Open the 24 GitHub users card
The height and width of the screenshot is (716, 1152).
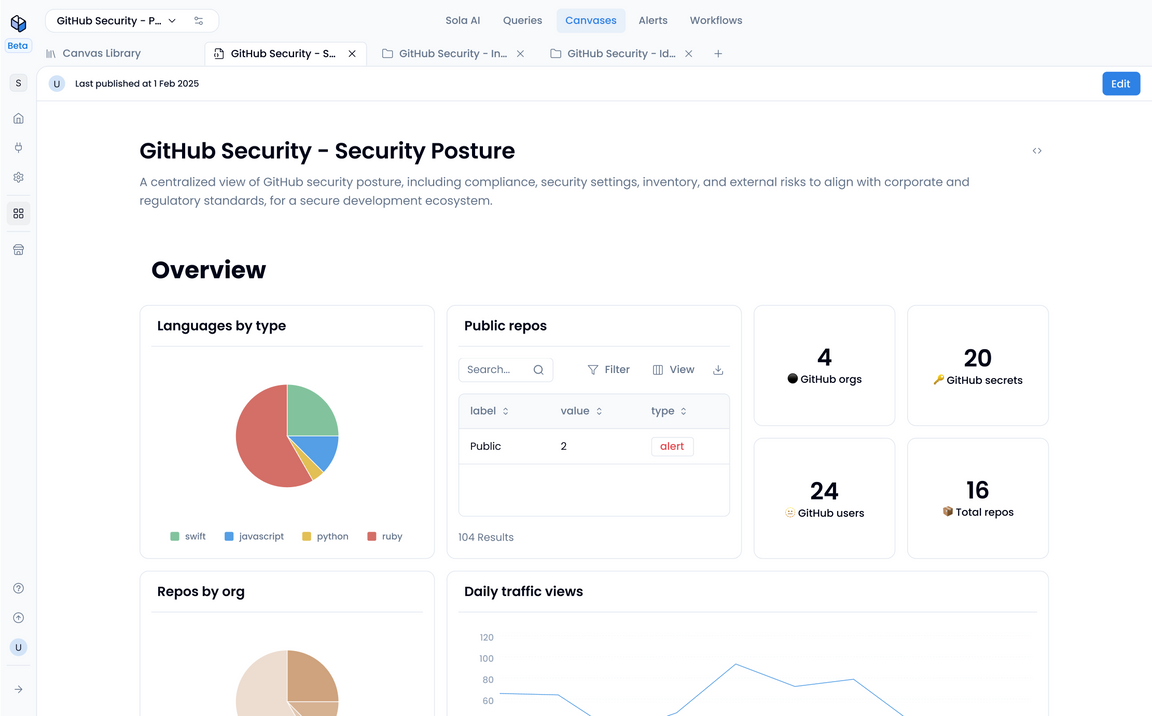824,499
